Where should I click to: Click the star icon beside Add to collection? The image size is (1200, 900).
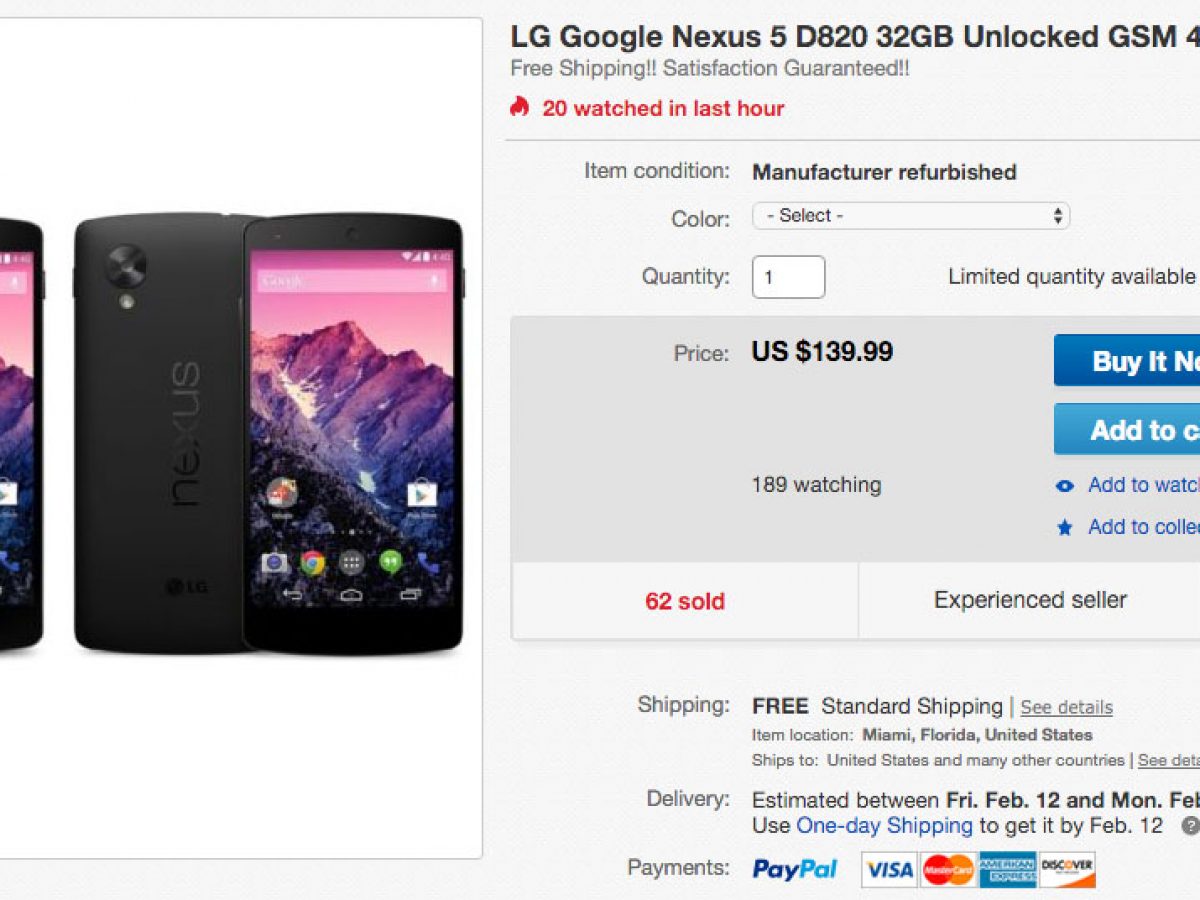click(x=1065, y=527)
